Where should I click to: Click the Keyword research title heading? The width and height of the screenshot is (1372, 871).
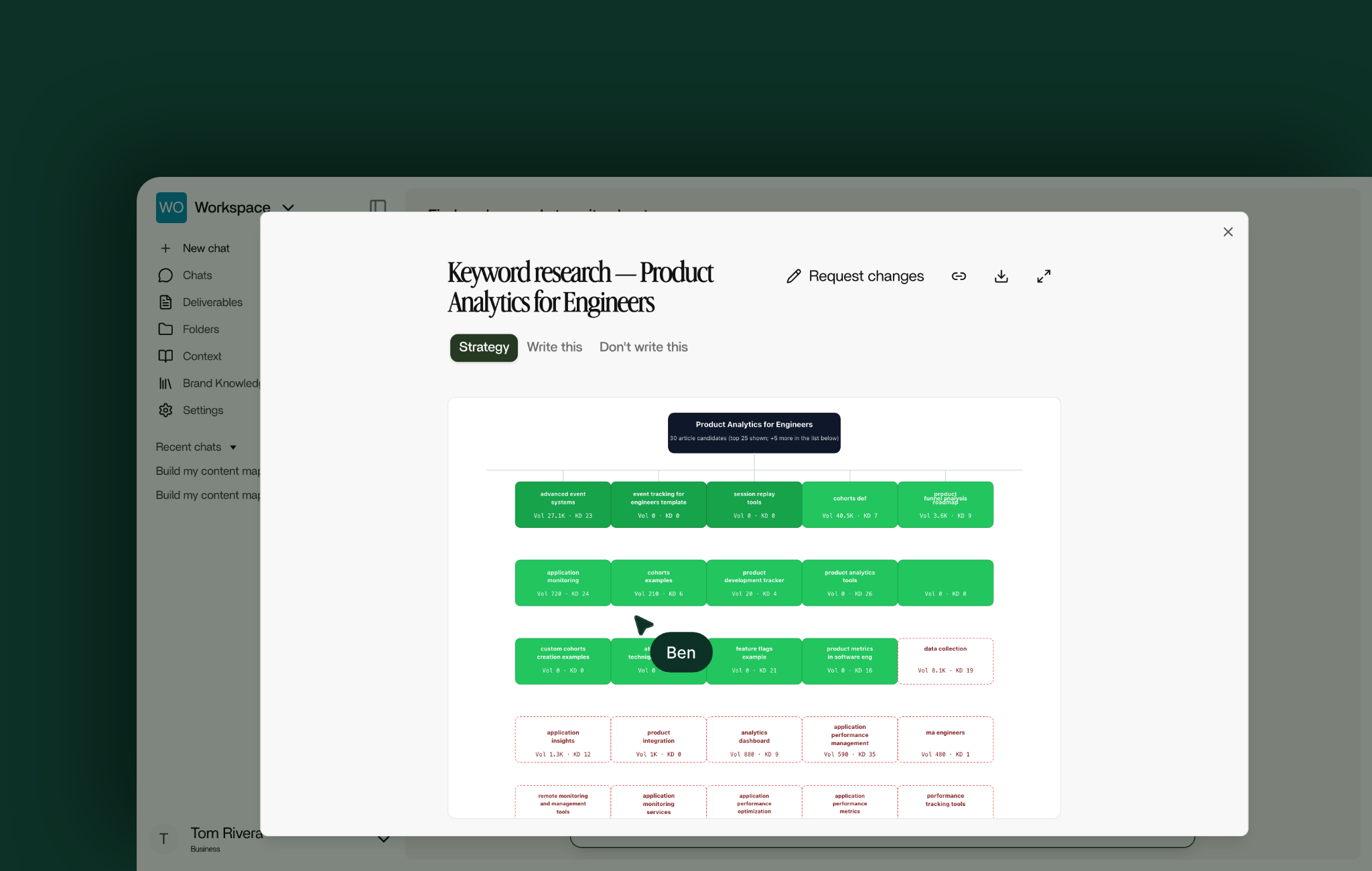tap(580, 287)
